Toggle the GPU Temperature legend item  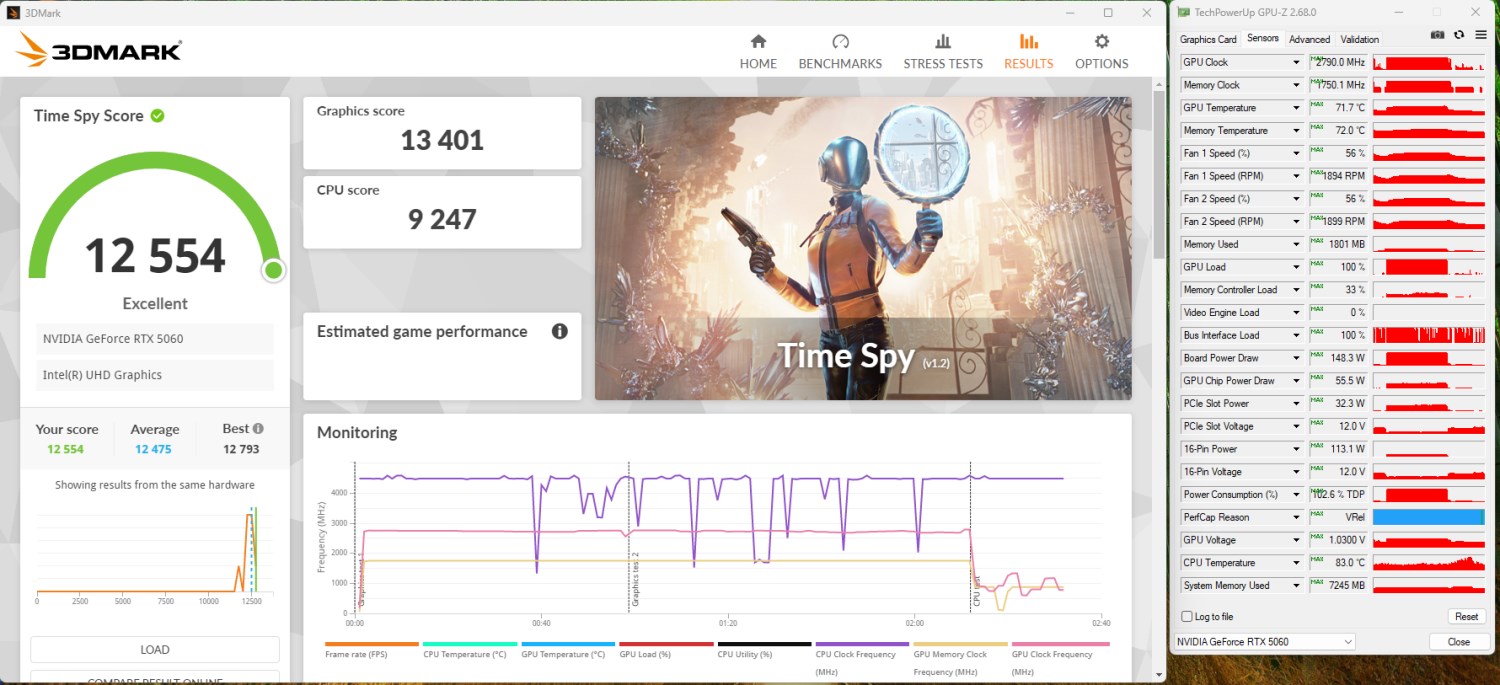click(568, 650)
